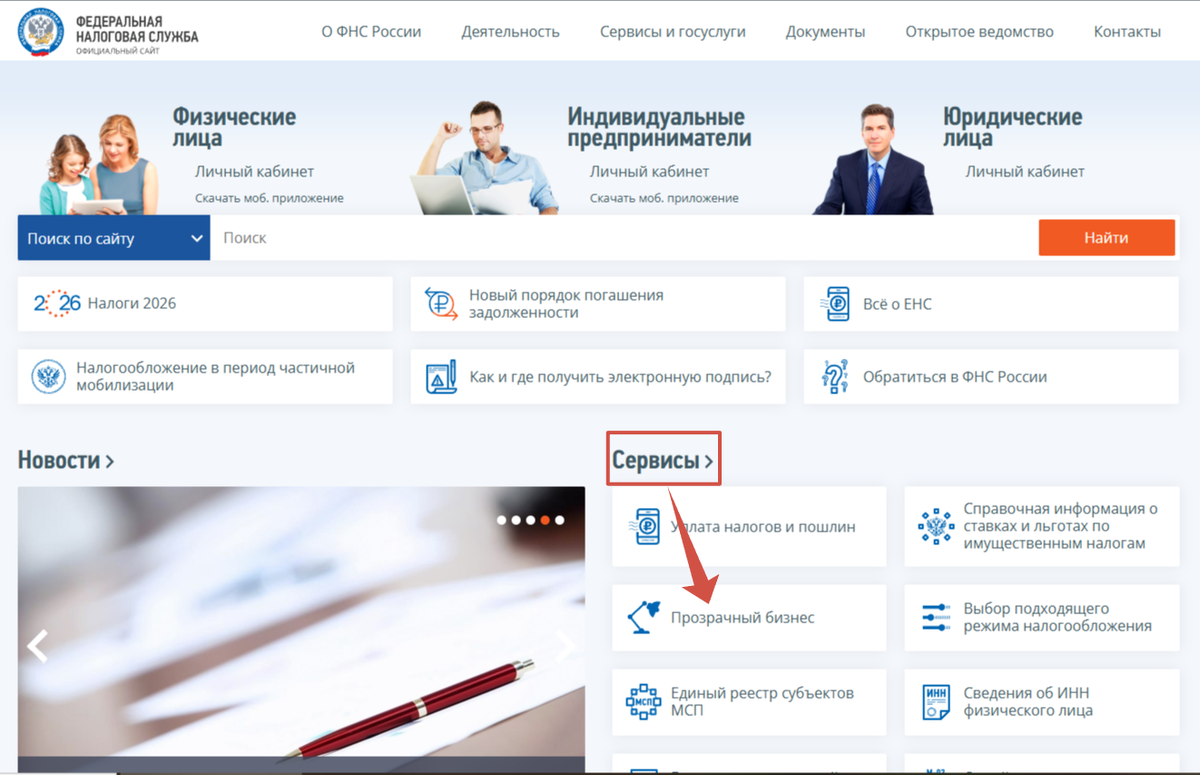Open the Документы menu item
The width and height of the screenshot is (1200, 775).
click(826, 31)
